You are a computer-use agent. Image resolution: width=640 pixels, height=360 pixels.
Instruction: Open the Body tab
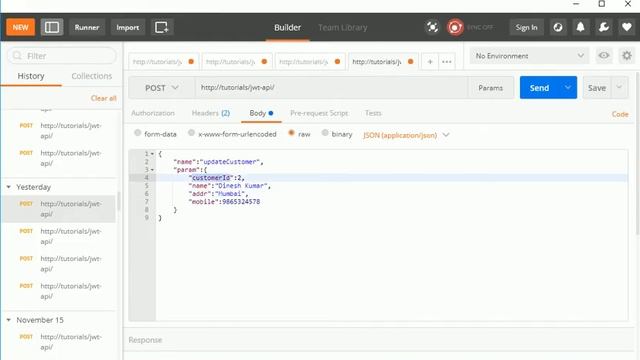(261, 113)
